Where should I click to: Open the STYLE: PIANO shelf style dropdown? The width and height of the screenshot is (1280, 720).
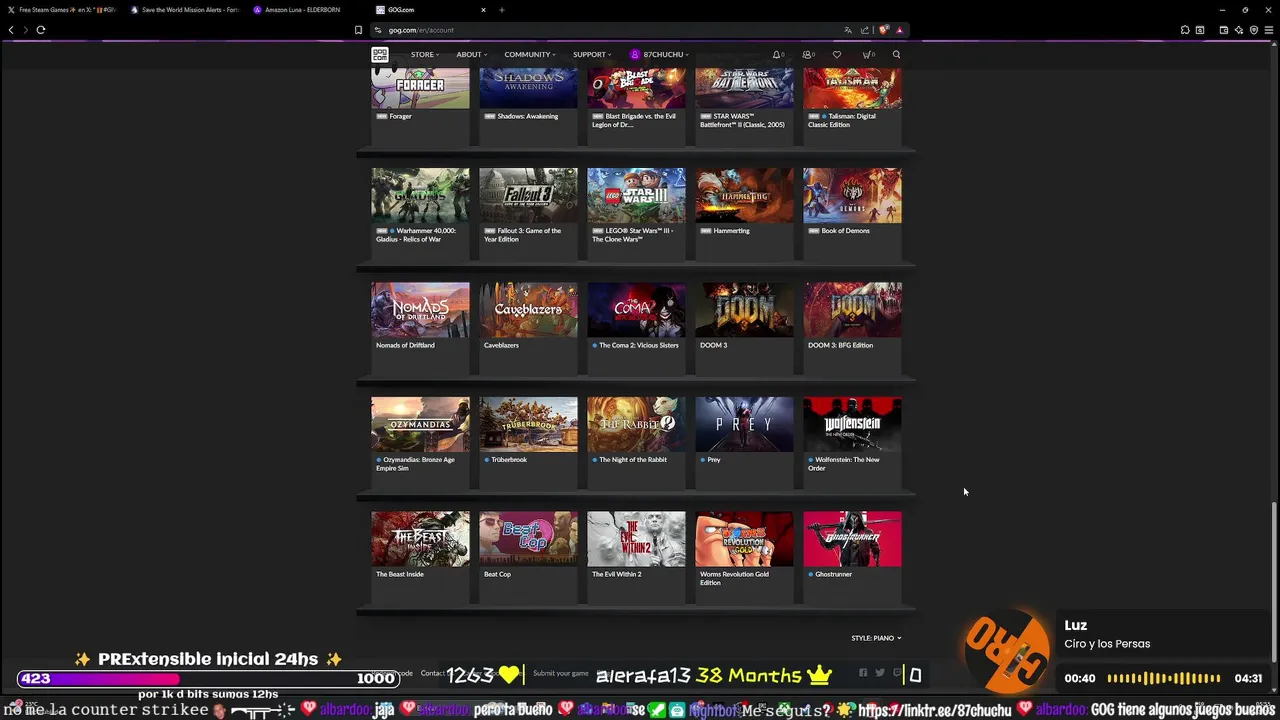pos(876,638)
